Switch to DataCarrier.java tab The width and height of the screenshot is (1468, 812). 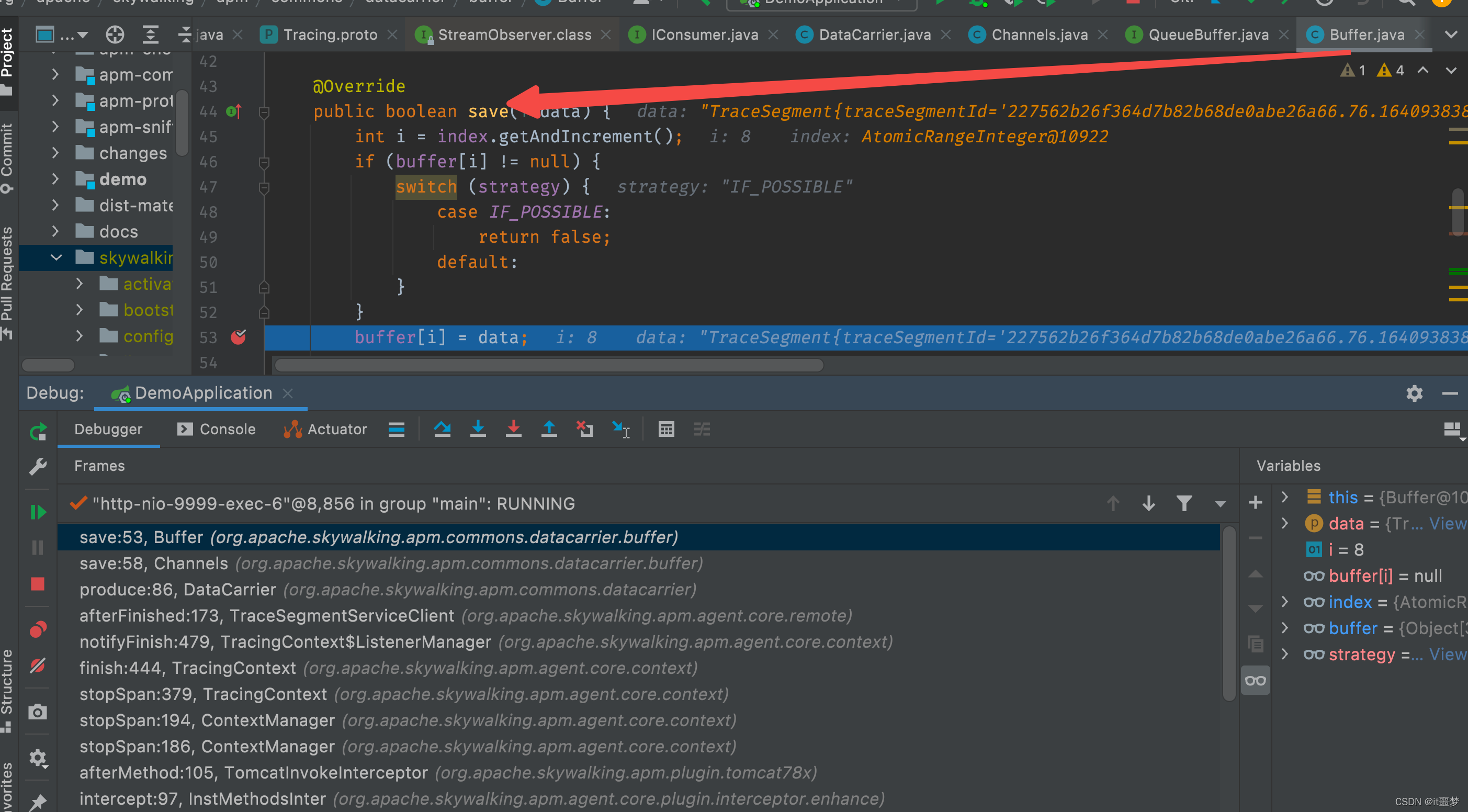click(x=874, y=35)
